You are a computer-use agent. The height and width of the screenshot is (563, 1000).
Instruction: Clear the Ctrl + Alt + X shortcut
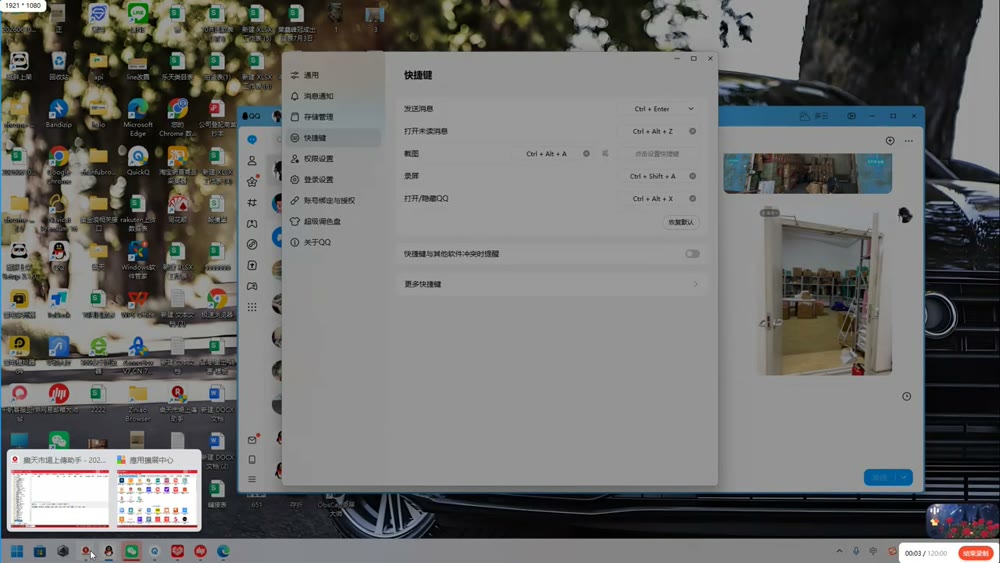[693, 198]
